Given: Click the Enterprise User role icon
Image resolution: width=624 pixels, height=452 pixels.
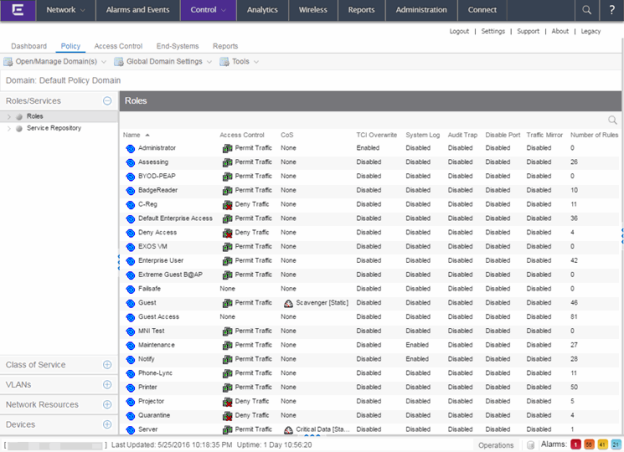Looking at the screenshot, I should 130,261.
